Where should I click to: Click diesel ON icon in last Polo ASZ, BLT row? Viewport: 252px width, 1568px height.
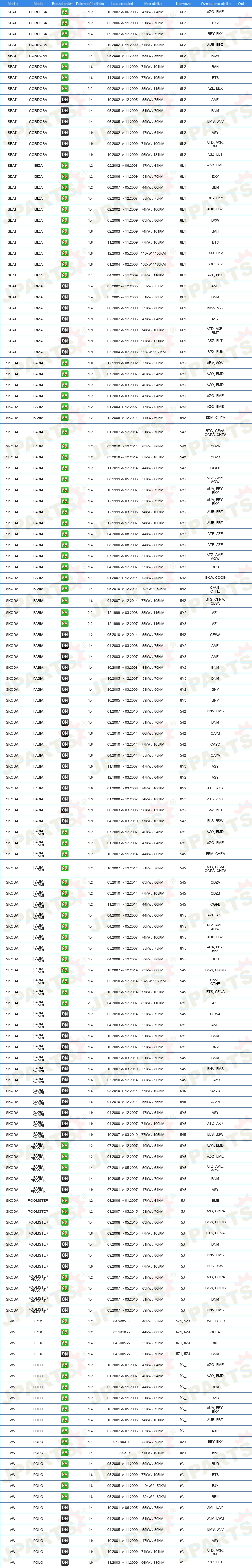(x=64, y=1563)
